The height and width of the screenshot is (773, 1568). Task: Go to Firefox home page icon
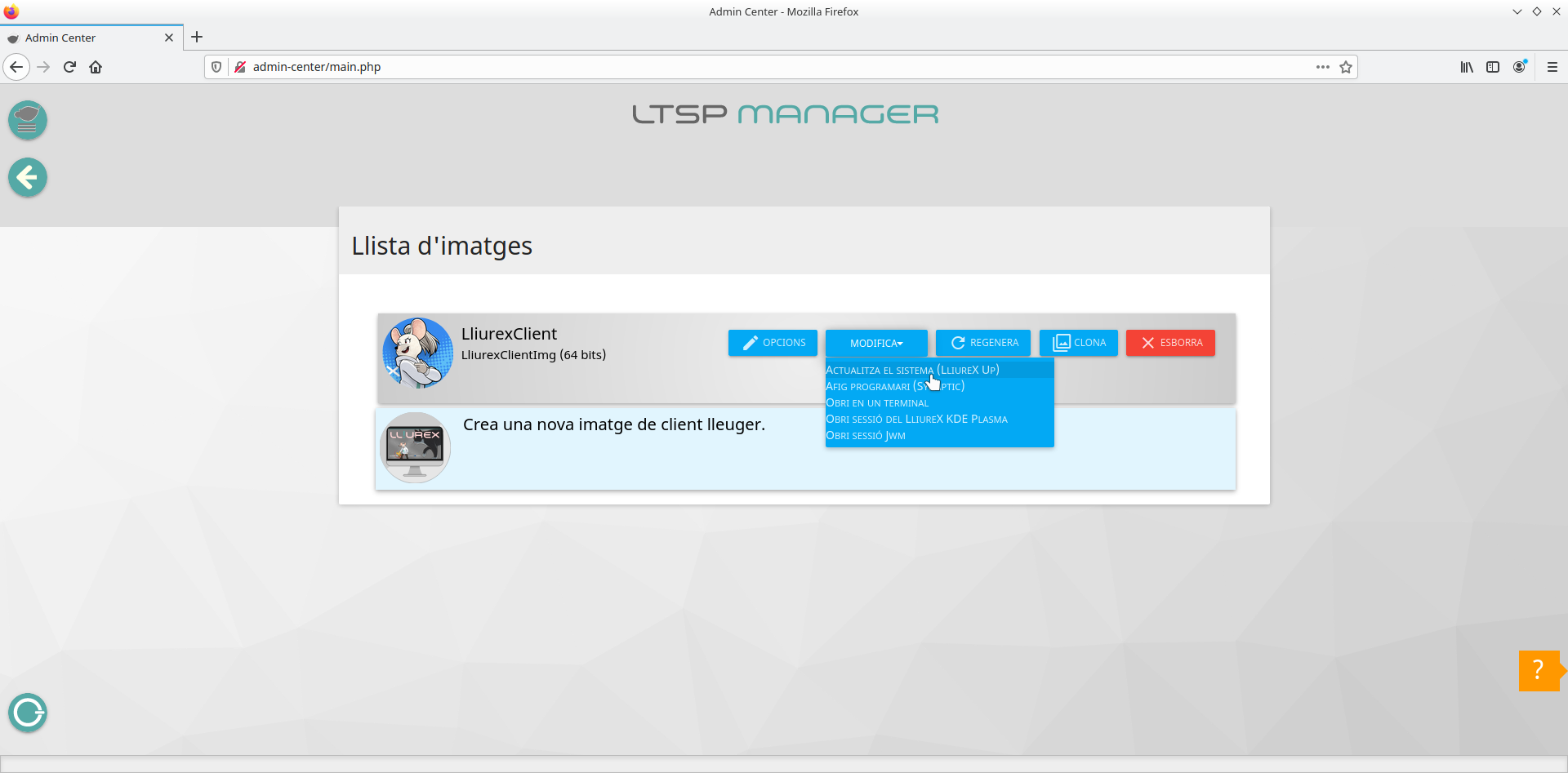pyautogui.click(x=96, y=67)
